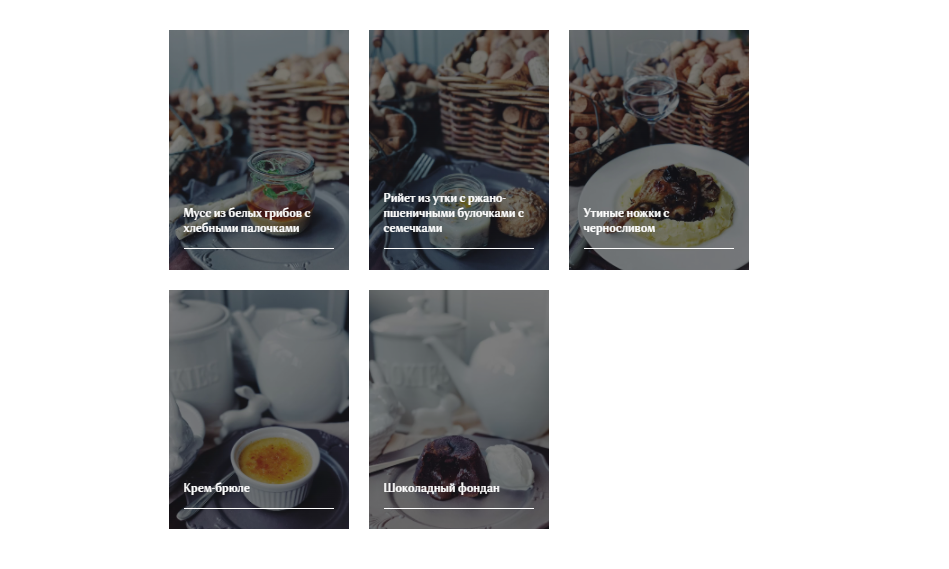Click the crème brûlée ramekin in the photo

pyautogui.click(x=275, y=466)
